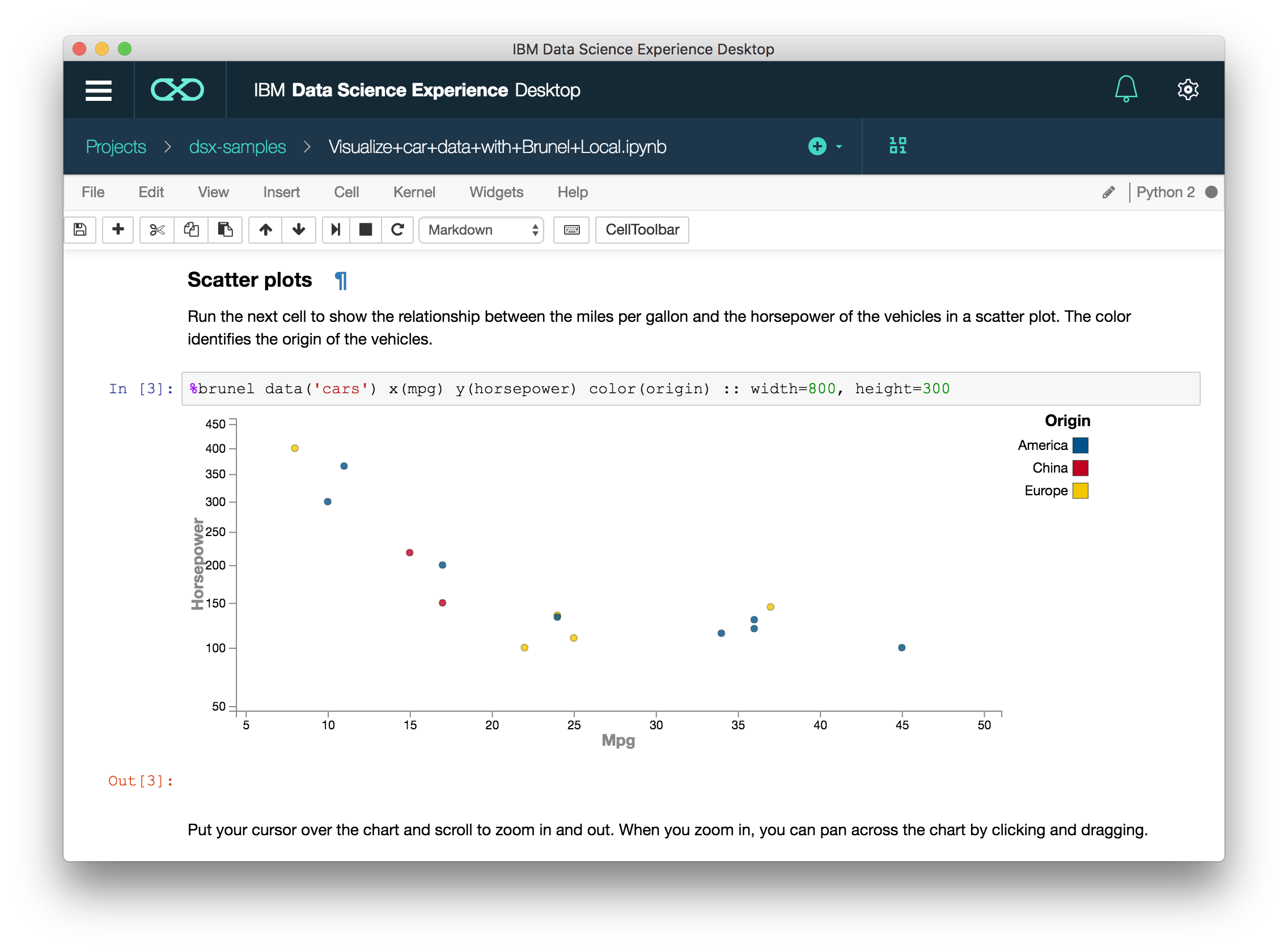Click the save notebook icon
The width and height of the screenshot is (1288, 952).
click(x=80, y=229)
